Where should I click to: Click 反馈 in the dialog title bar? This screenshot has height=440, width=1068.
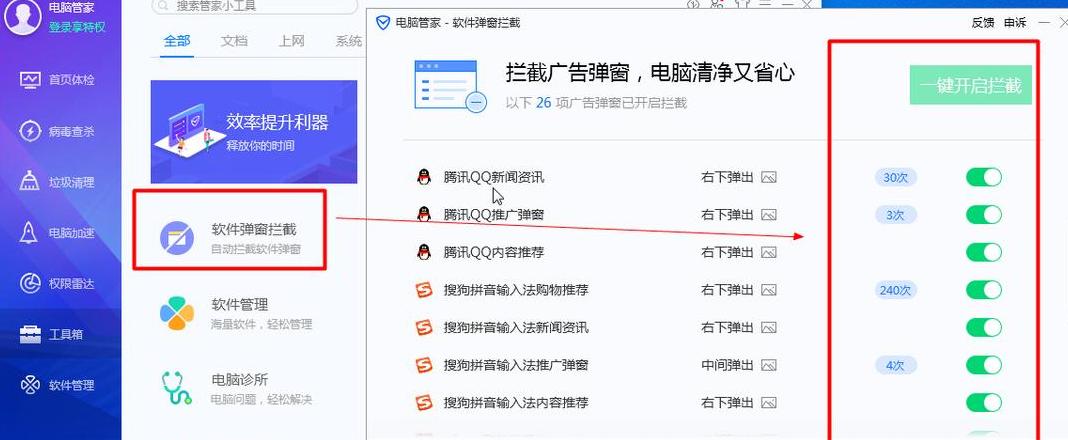[983, 22]
